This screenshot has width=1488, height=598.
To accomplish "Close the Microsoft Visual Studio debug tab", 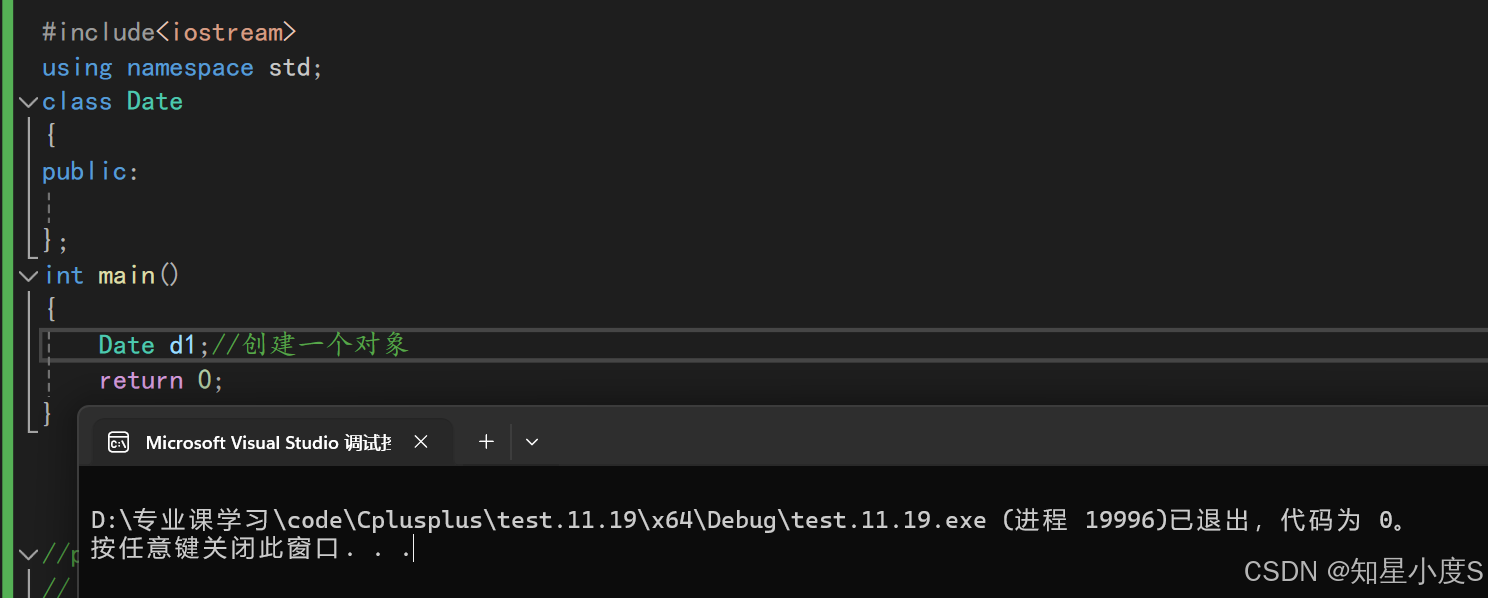I will [x=421, y=442].
